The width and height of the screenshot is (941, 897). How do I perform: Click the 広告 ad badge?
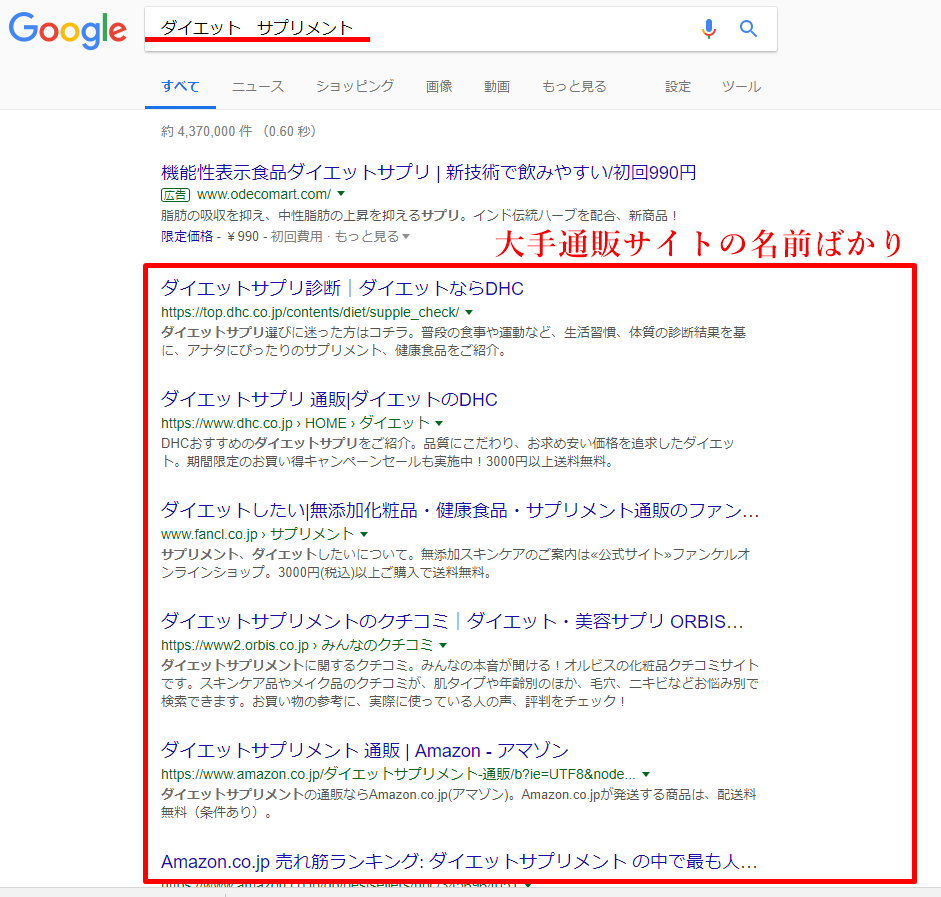(x=175, y=194)
